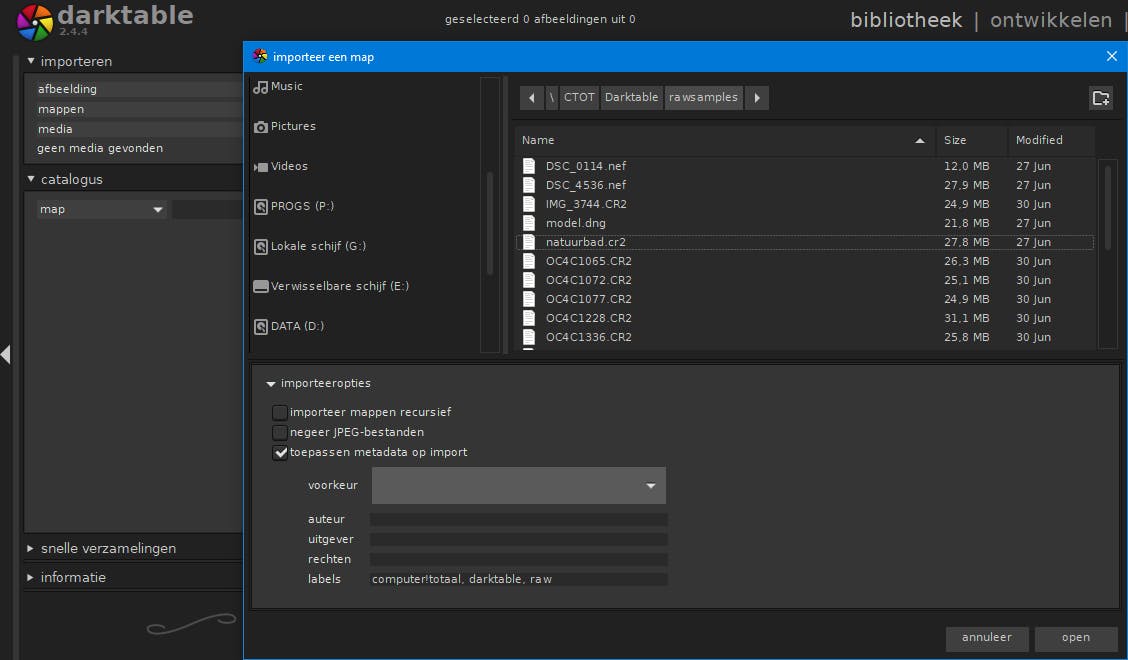Collapse the importeeropties section
Screen dimensions: 1128x660
click(271, 384)
